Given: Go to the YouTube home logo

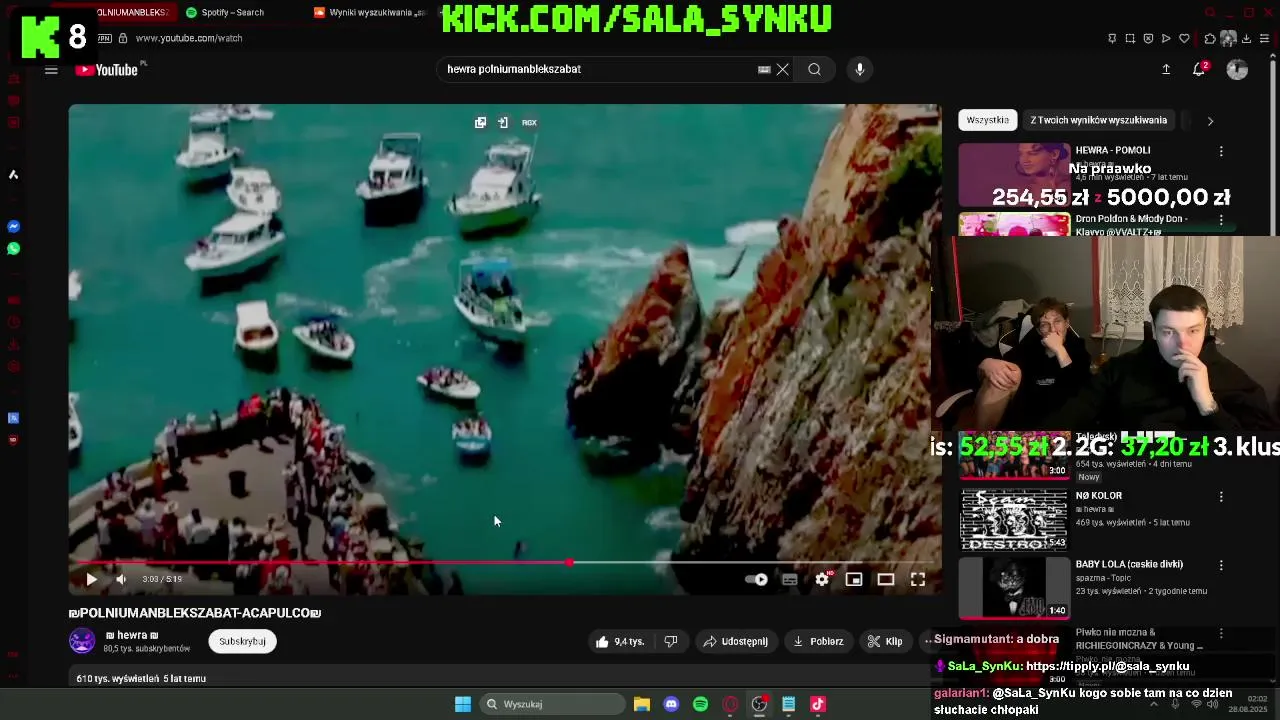Looking at the screenshot, I should click(x=106, y=70).
